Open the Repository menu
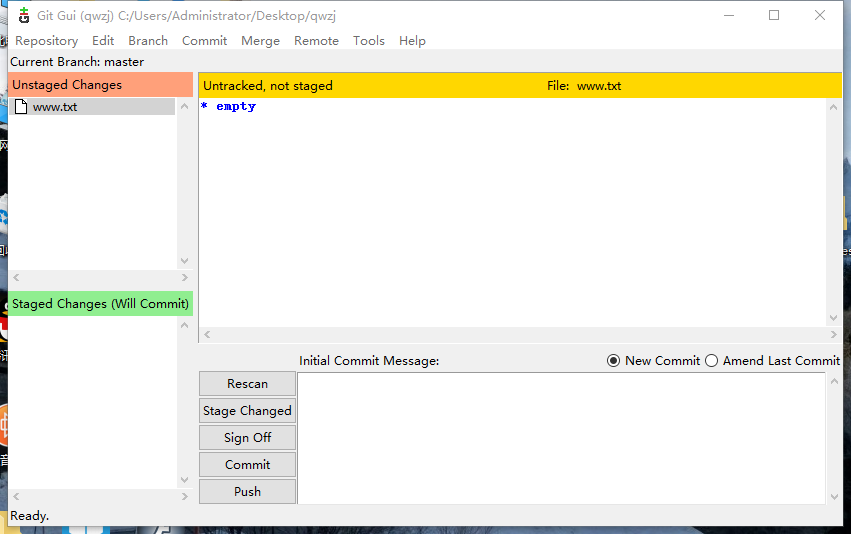This screenshot has height=534, width=851. click(x=47, y=41)
